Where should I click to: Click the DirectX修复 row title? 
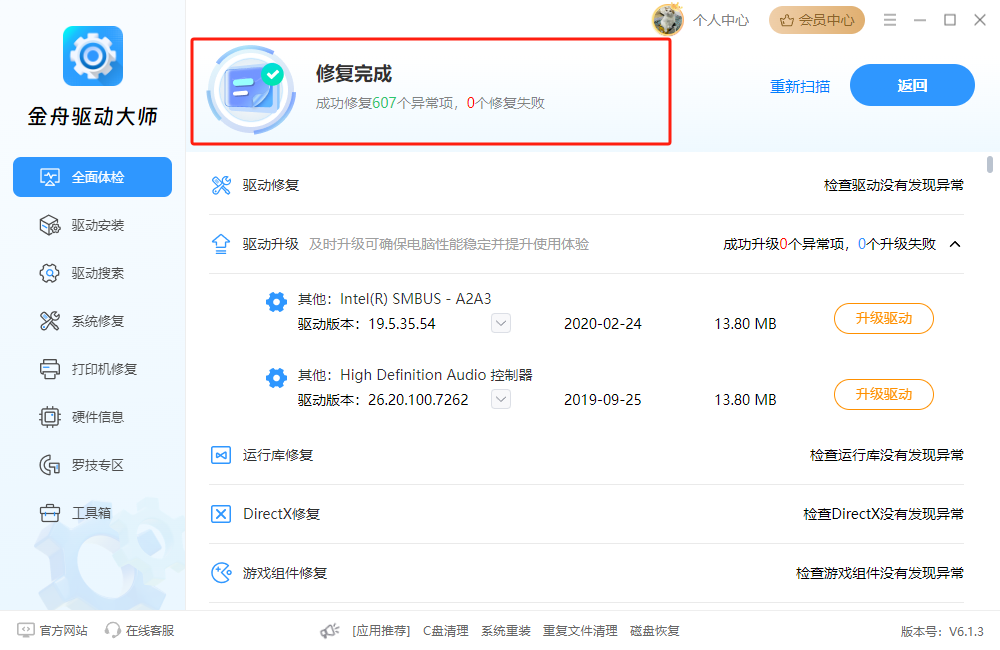pos(281,514)
